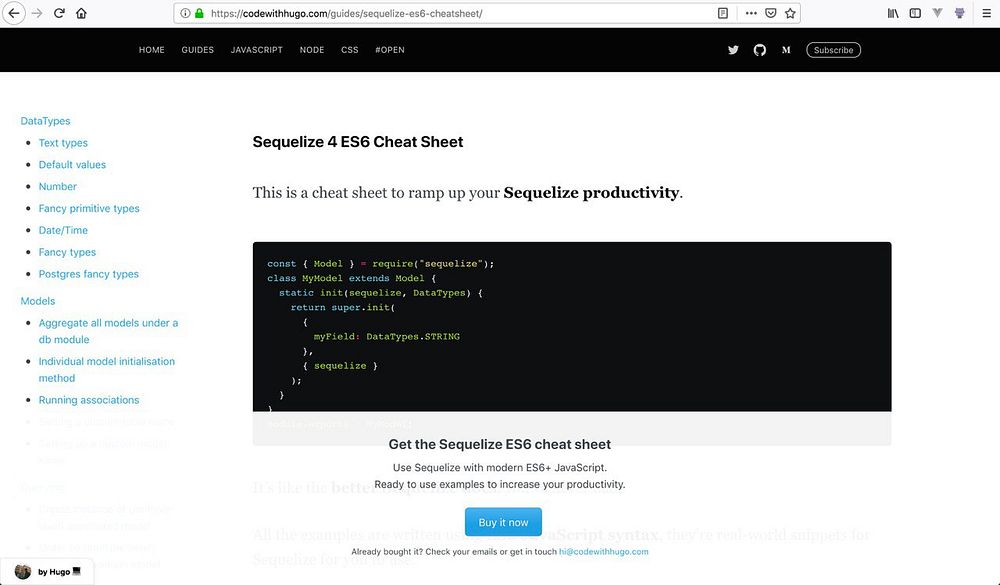Jump to Fancy primitive types section

[89, 208]
